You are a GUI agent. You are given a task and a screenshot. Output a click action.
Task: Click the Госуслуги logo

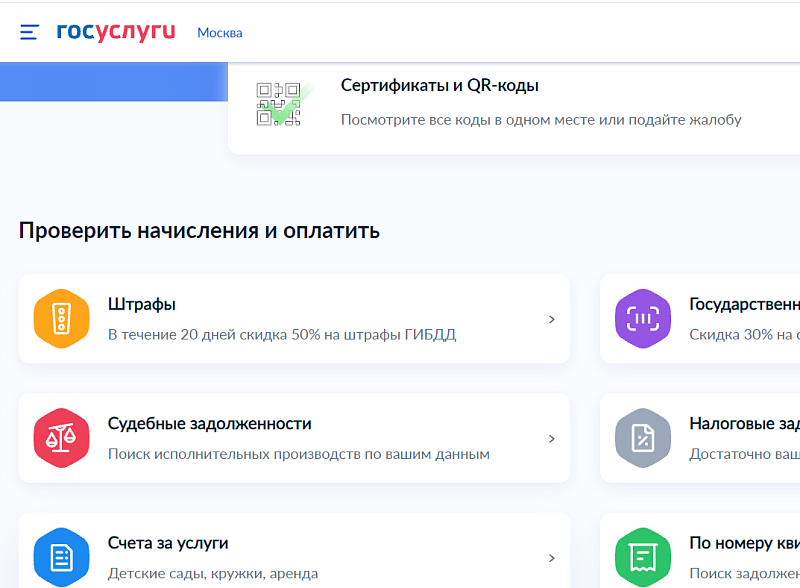click(116, 32)
